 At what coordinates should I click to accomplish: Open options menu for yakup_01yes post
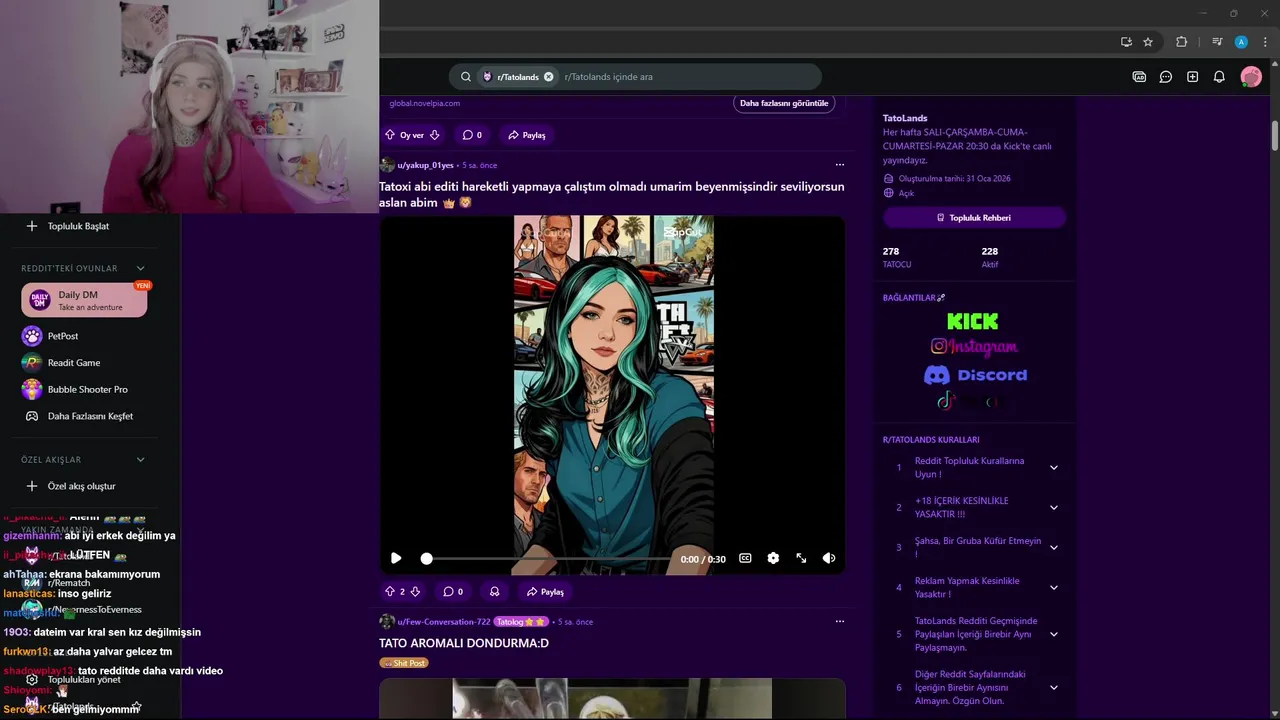[840, 165]
